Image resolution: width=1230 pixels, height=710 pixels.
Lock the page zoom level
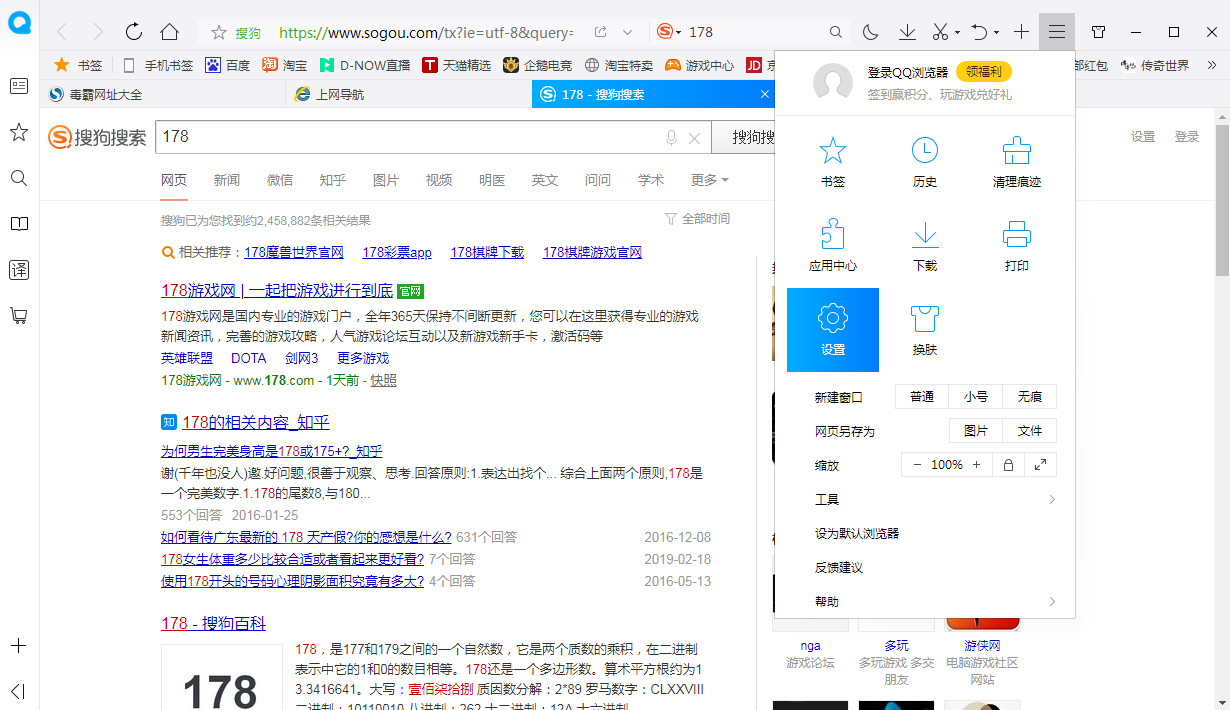(x=1008, y=464)
